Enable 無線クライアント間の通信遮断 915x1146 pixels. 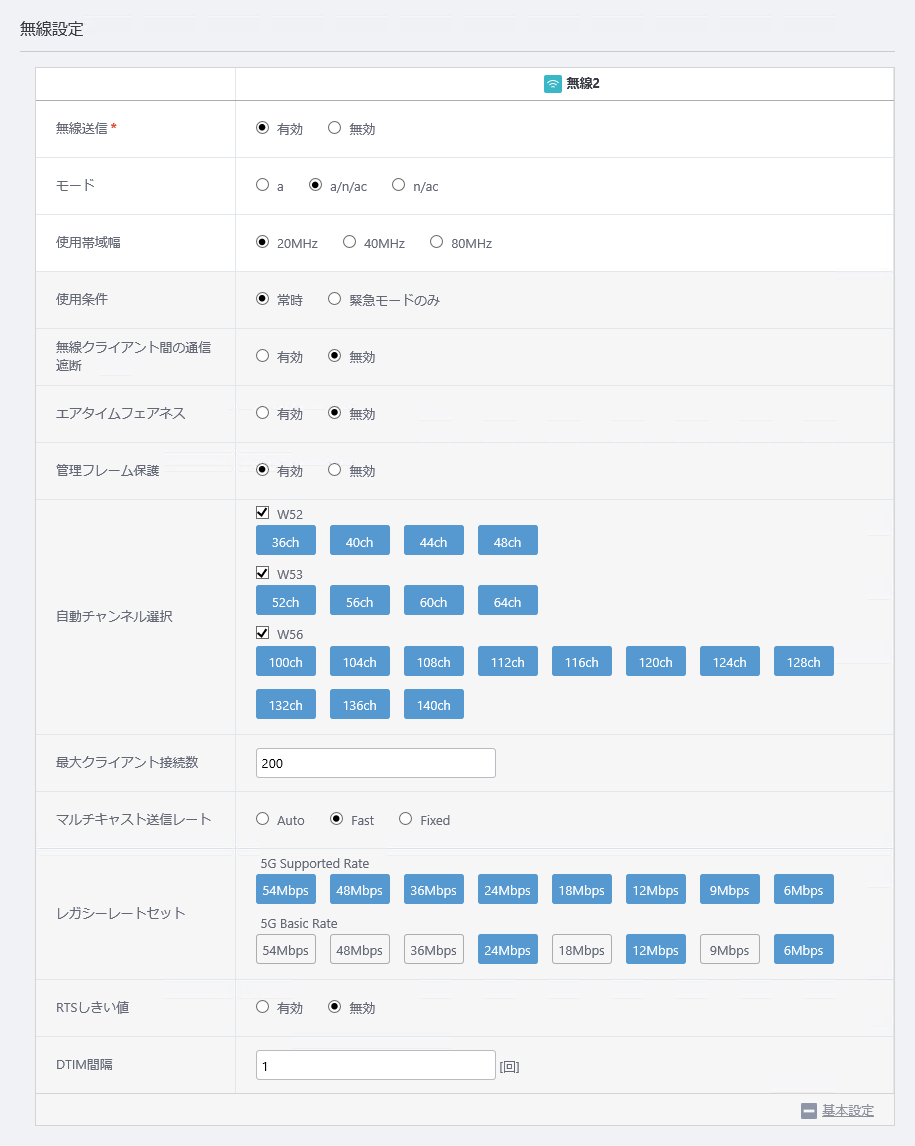coord(262,356)
